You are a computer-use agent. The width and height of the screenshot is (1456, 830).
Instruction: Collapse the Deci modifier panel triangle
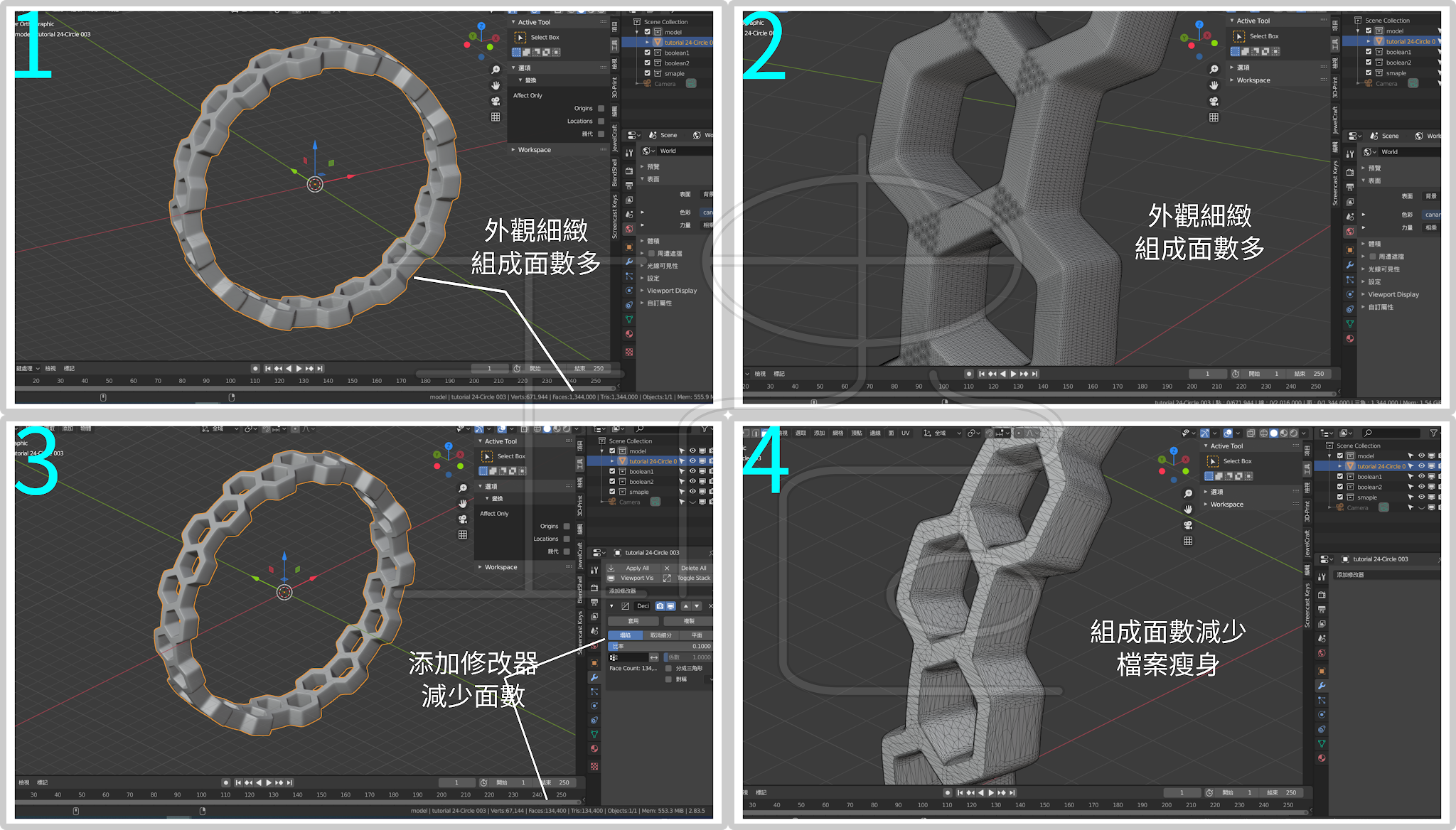(x=612, y=606)
